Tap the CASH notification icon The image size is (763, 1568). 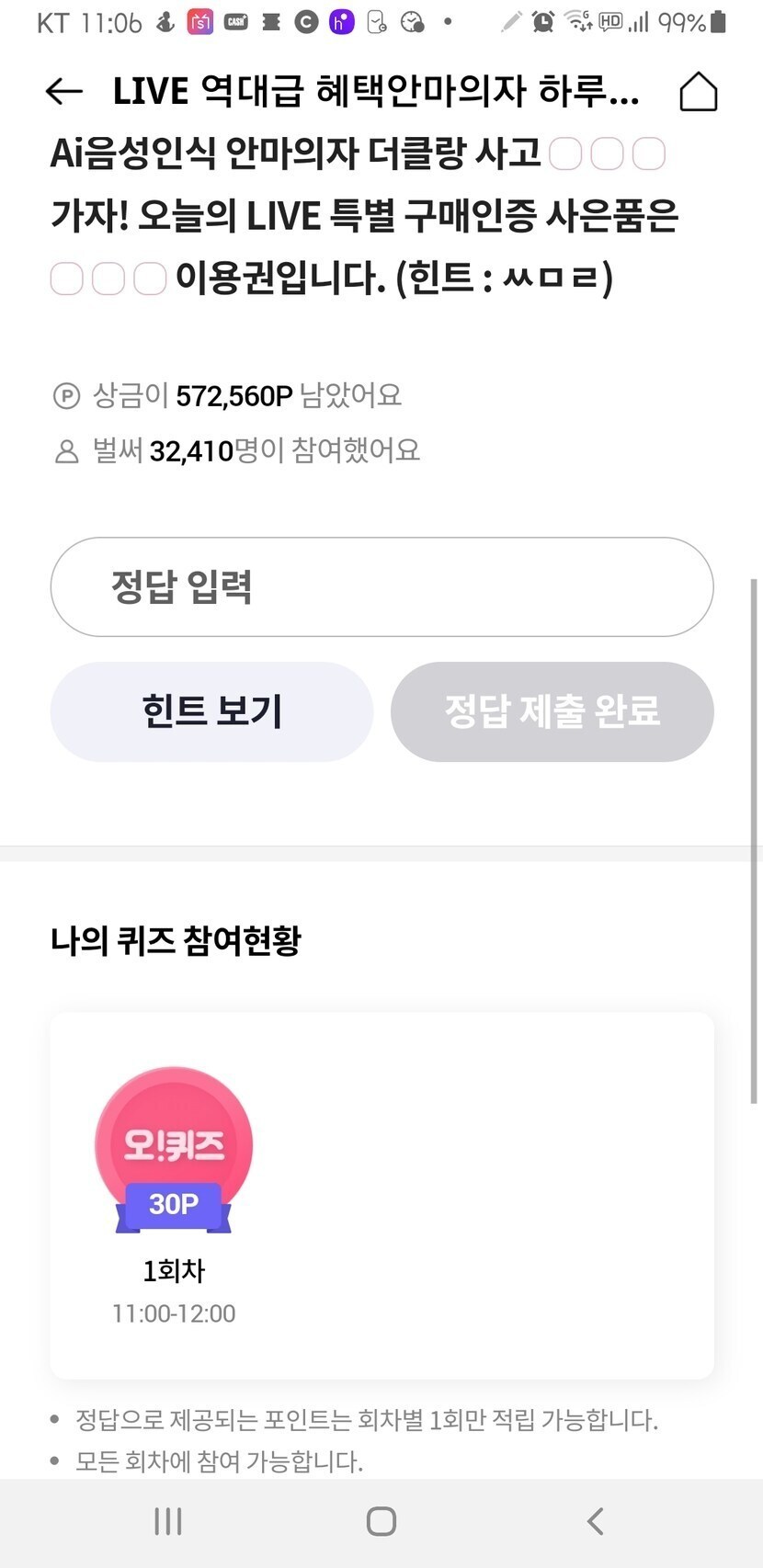[x=236, y=22]
